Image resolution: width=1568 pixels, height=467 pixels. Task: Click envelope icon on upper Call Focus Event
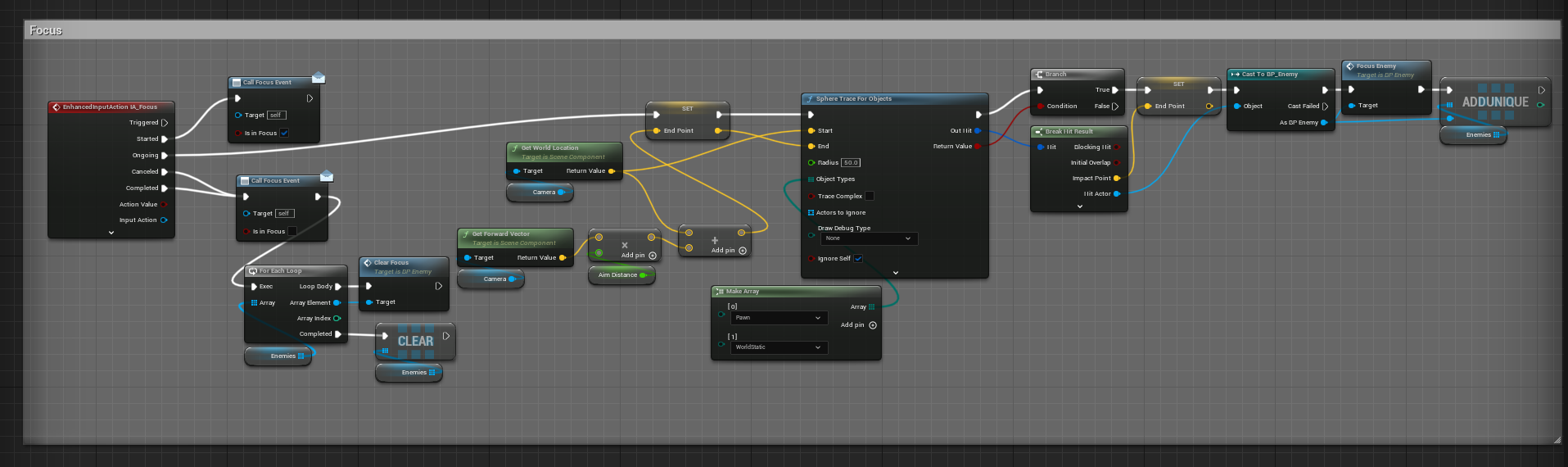tap(319, 78)
